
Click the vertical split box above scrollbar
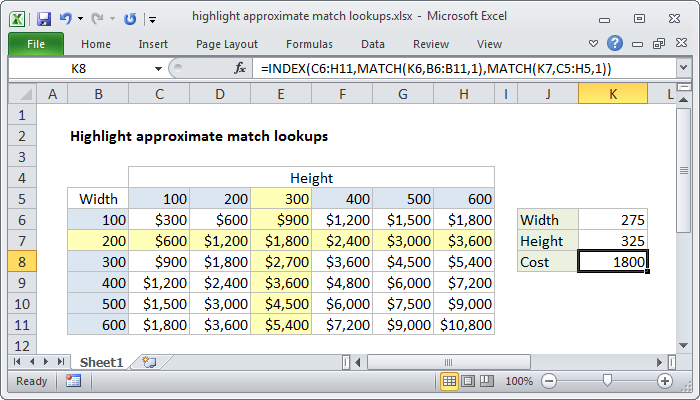tap(683, 87)
